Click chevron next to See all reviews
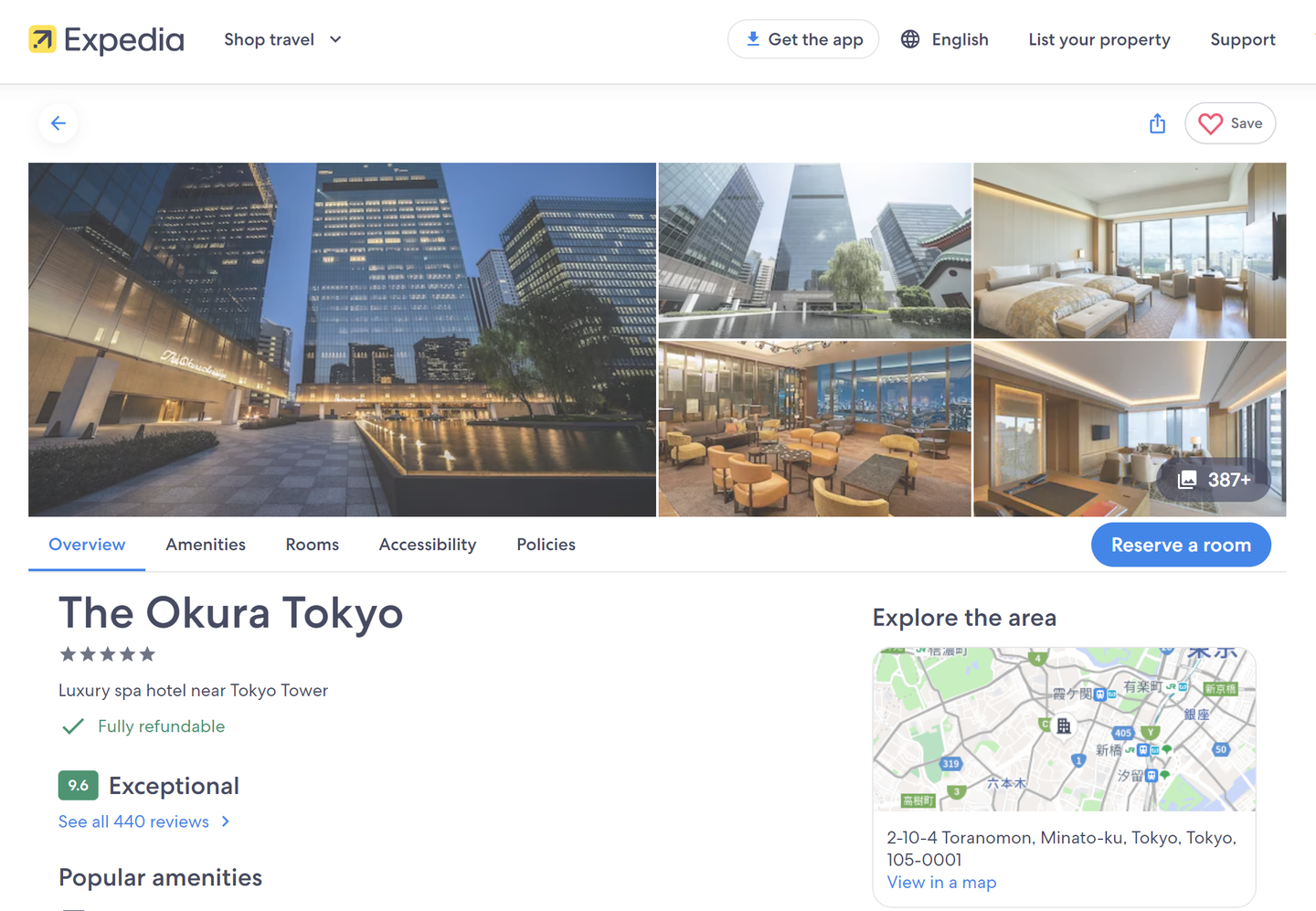This screenshot has width=1316, height=911. [226, 821]
